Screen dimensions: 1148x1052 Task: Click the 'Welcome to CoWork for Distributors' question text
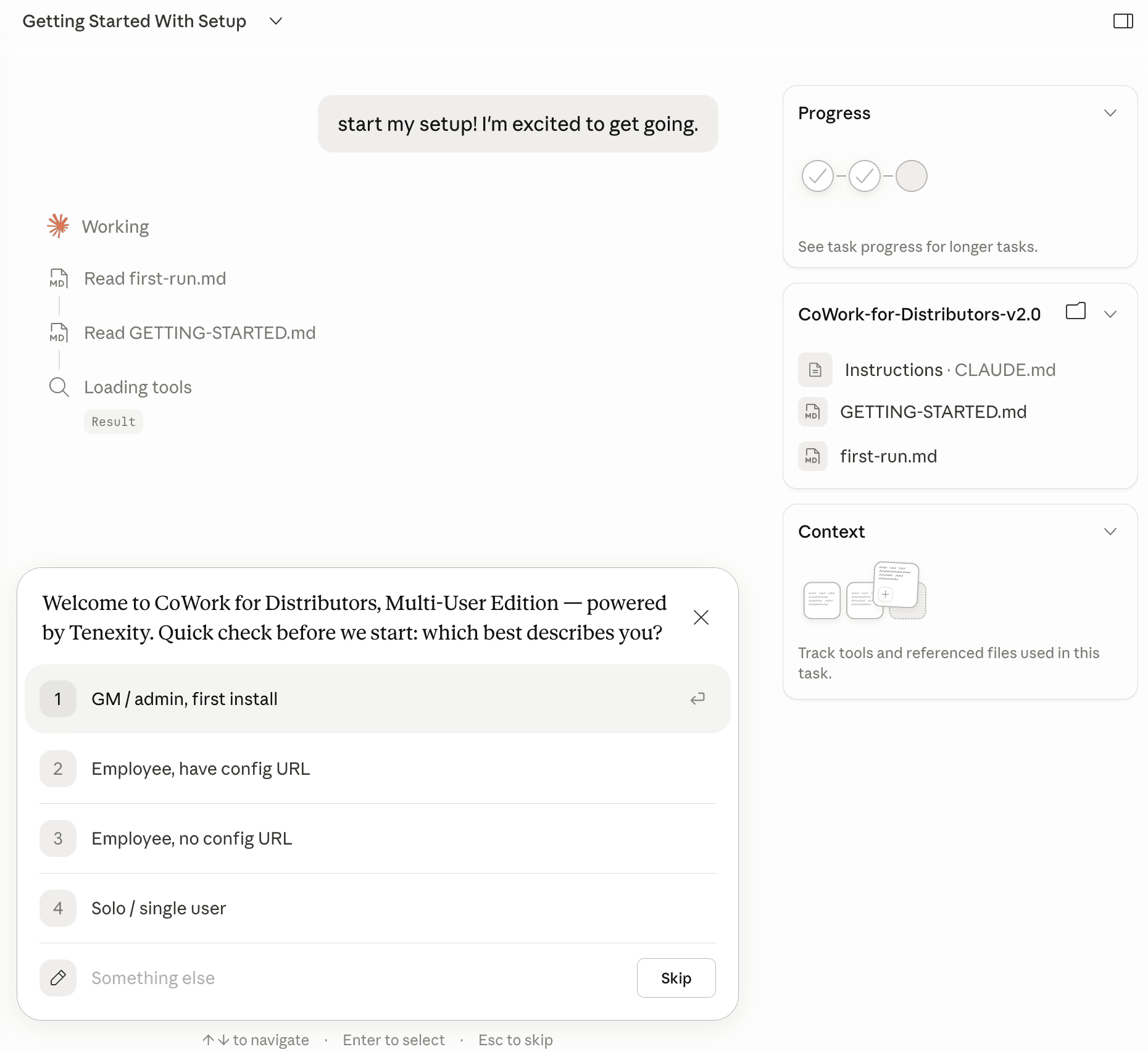(355, 617)
